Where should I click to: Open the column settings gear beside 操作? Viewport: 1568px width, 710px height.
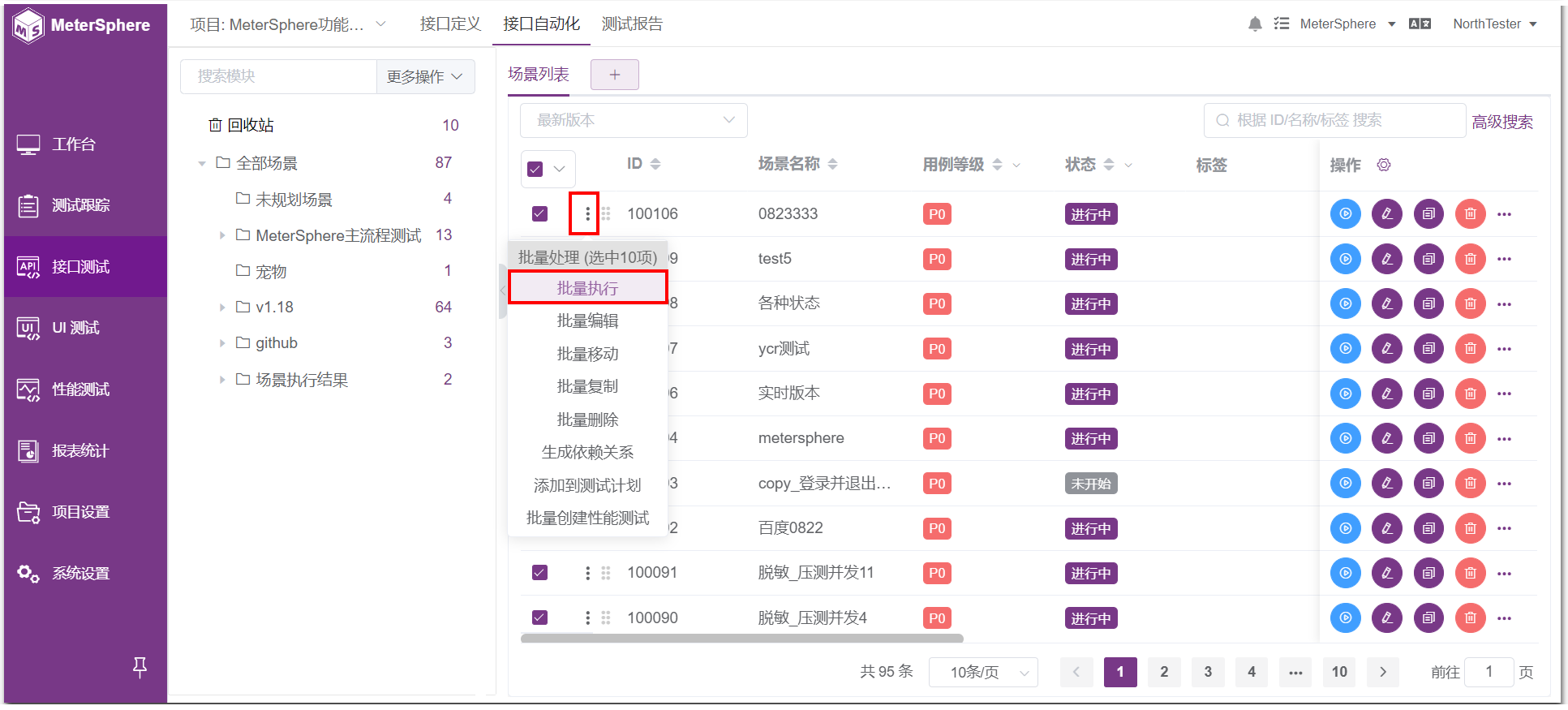click(1384, 165)
